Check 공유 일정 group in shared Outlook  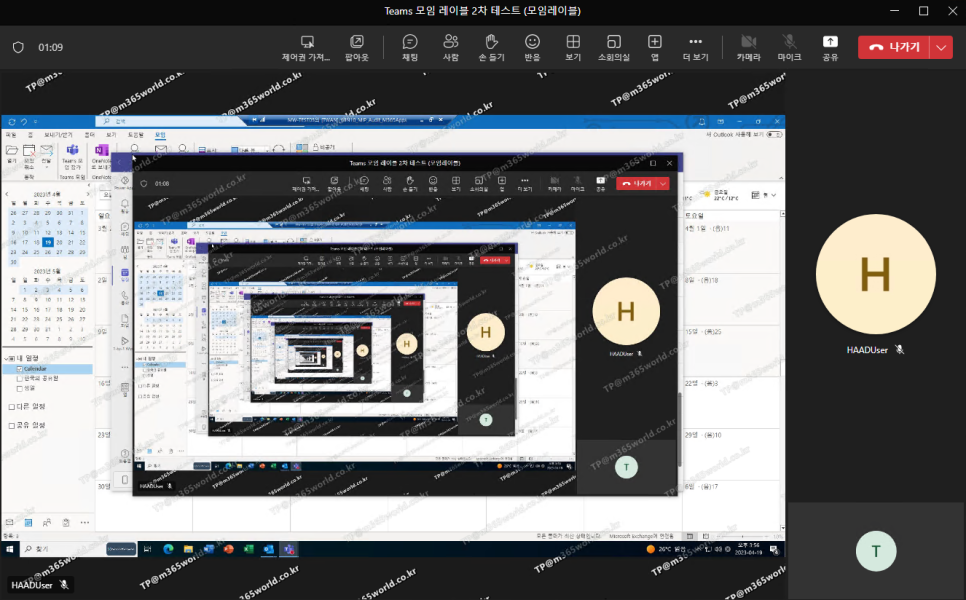(12, 425)
